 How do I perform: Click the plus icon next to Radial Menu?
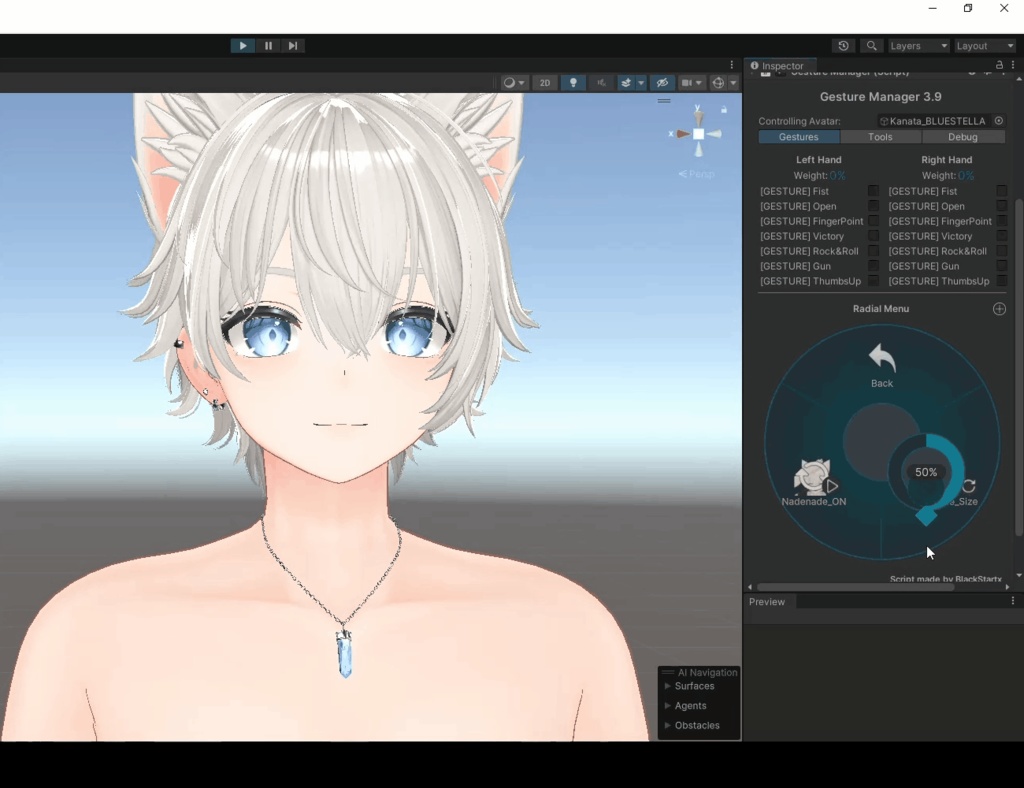click(x=999, y=309)
